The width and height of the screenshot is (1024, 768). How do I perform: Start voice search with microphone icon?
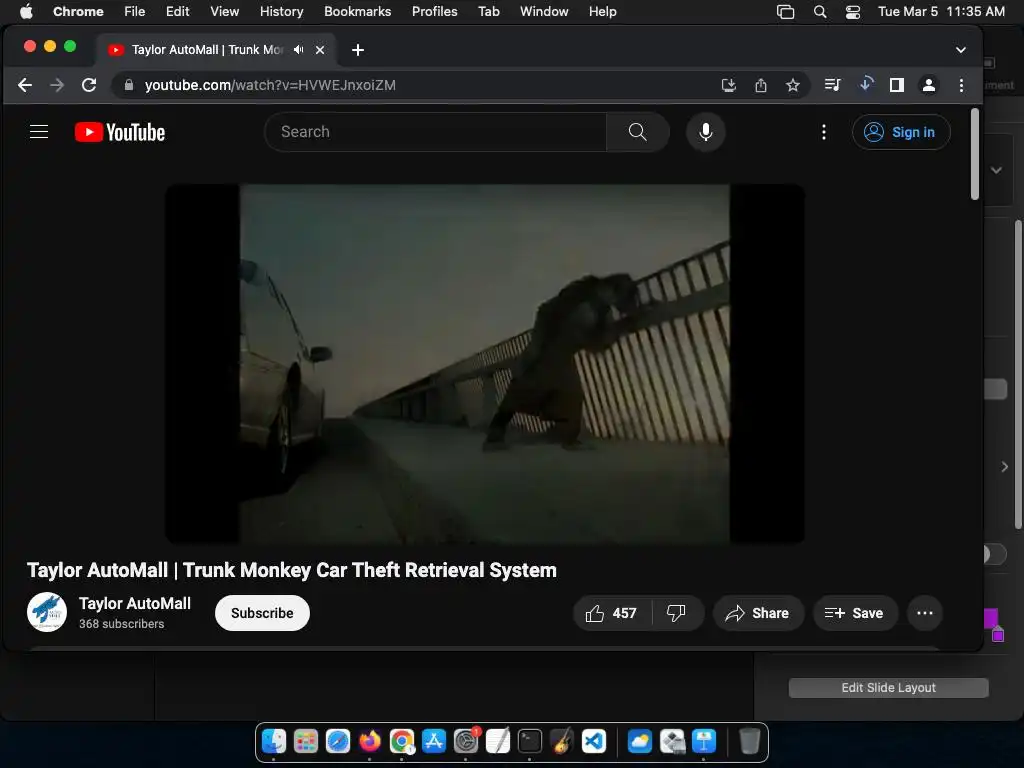point(705,132)
